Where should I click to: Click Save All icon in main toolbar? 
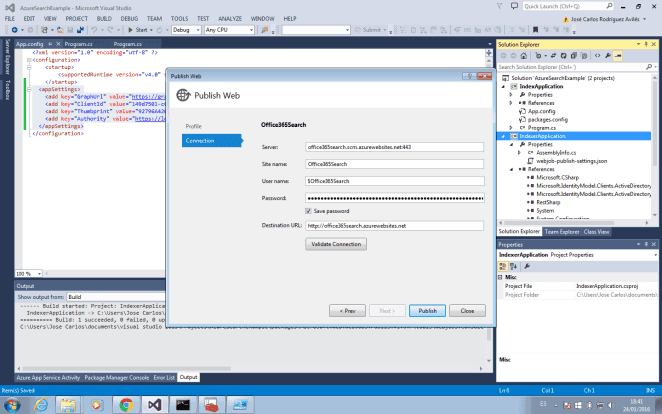[80, 30]
